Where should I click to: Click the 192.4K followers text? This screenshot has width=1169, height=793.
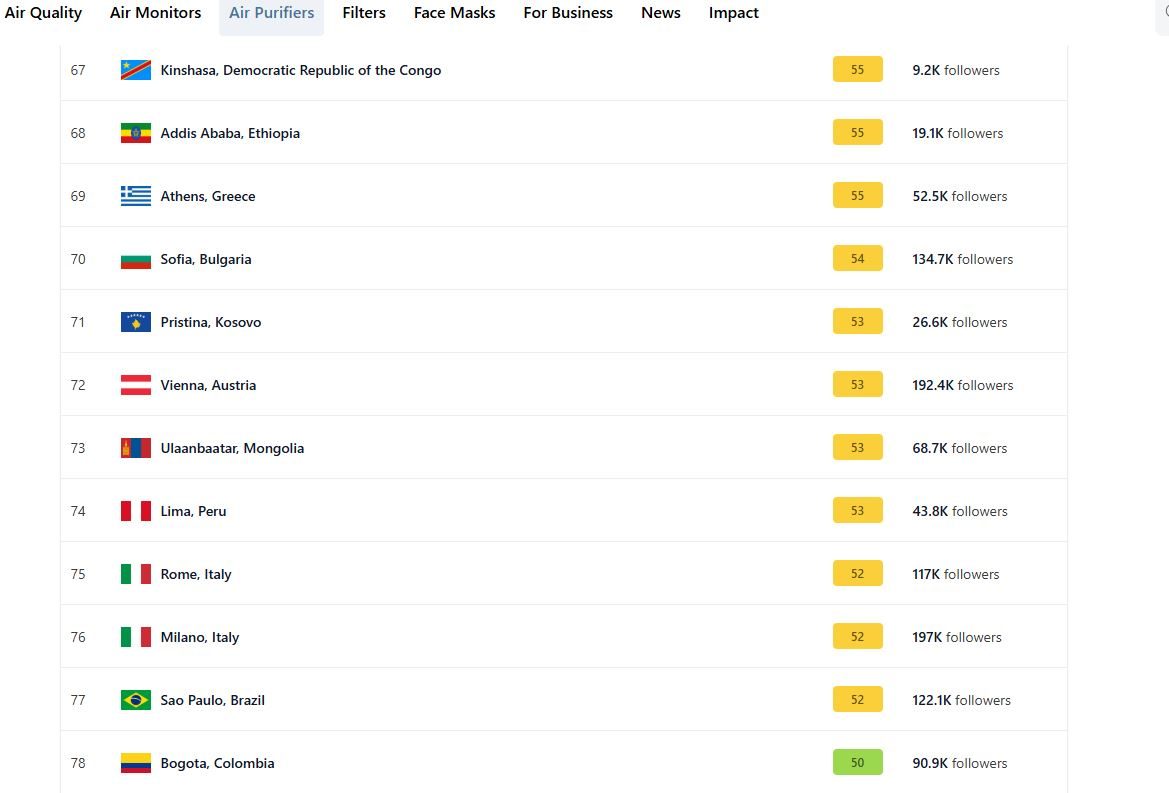coord(962,385)
